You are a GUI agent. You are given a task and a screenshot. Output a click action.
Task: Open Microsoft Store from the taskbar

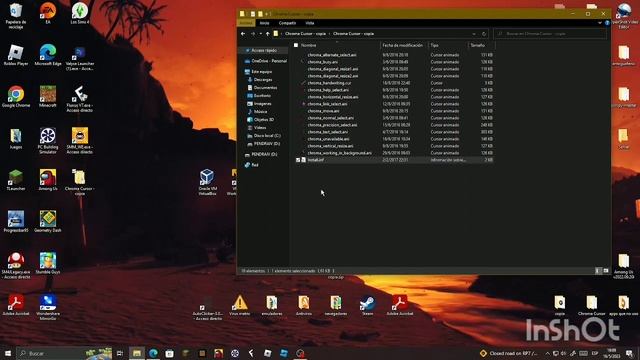point(169,353)
